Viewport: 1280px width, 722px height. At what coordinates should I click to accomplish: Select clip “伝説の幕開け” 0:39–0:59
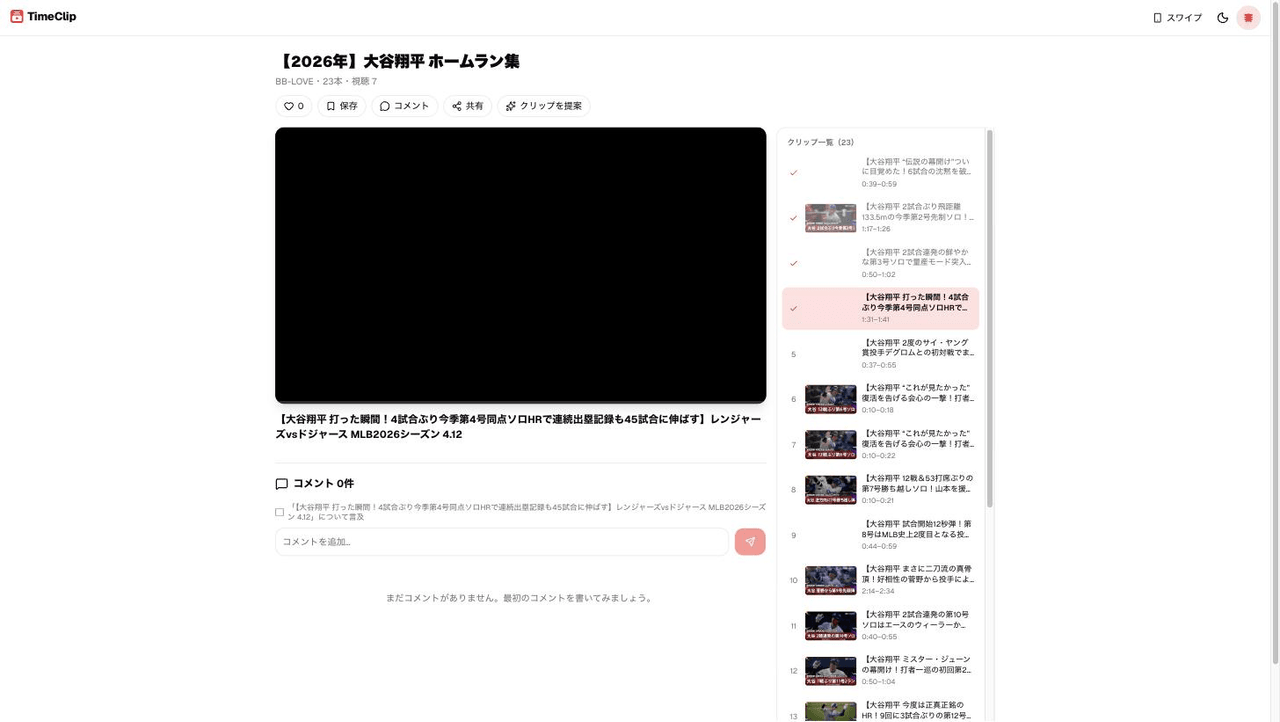point(880,172)
